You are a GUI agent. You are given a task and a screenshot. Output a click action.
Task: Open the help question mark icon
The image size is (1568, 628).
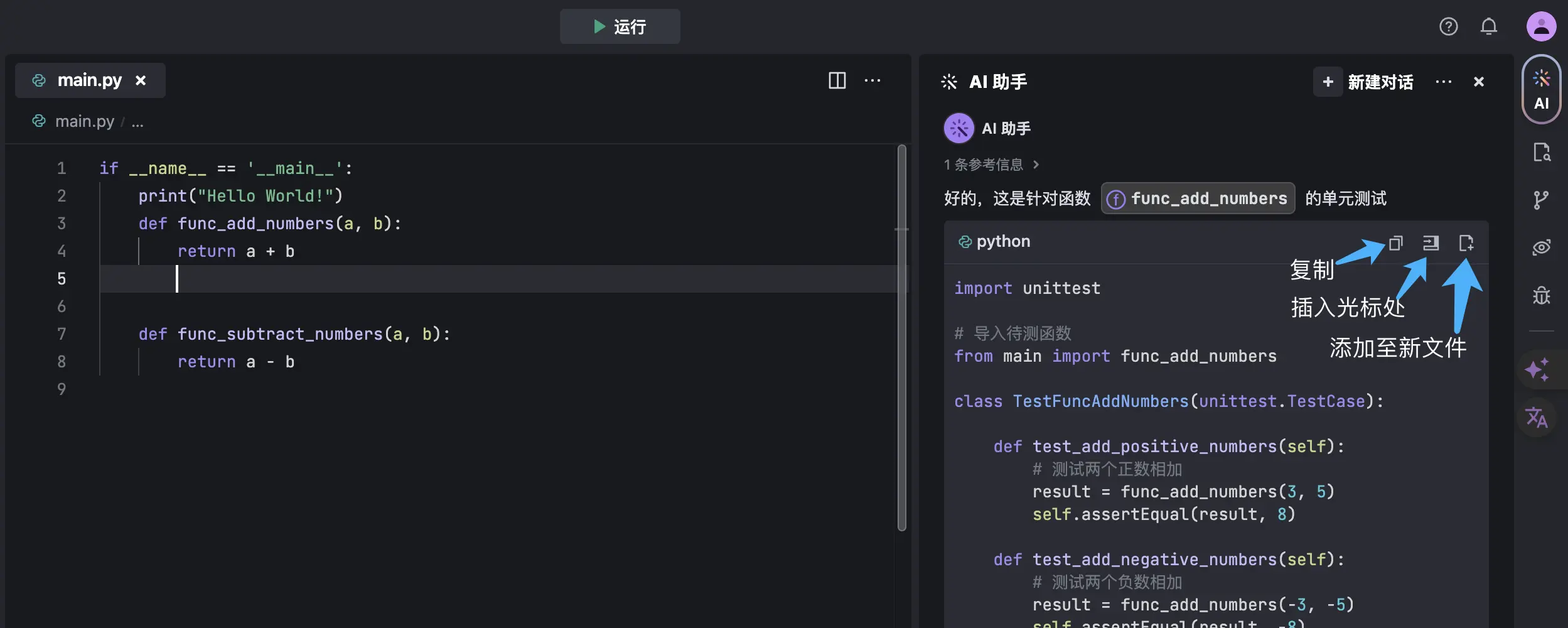(1448, 26)
